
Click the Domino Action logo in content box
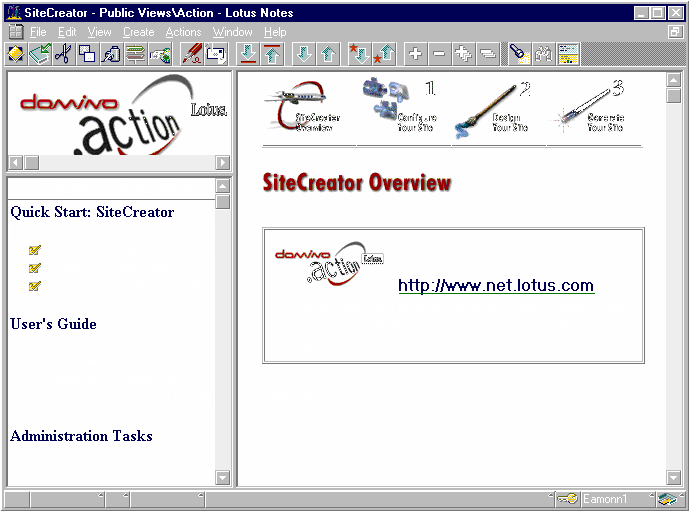pyautogui.click(x=330, y=263)
